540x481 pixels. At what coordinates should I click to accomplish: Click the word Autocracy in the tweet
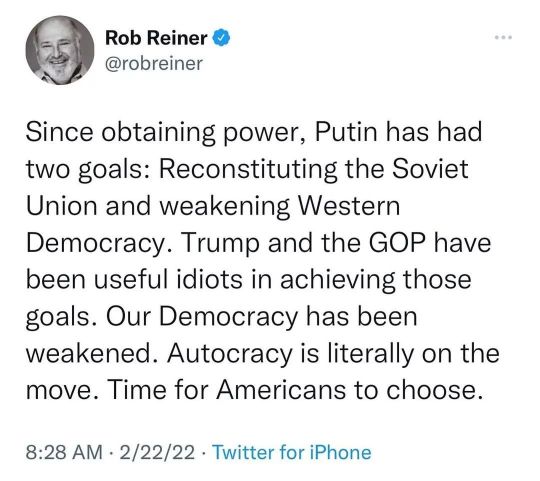point(230,354)
